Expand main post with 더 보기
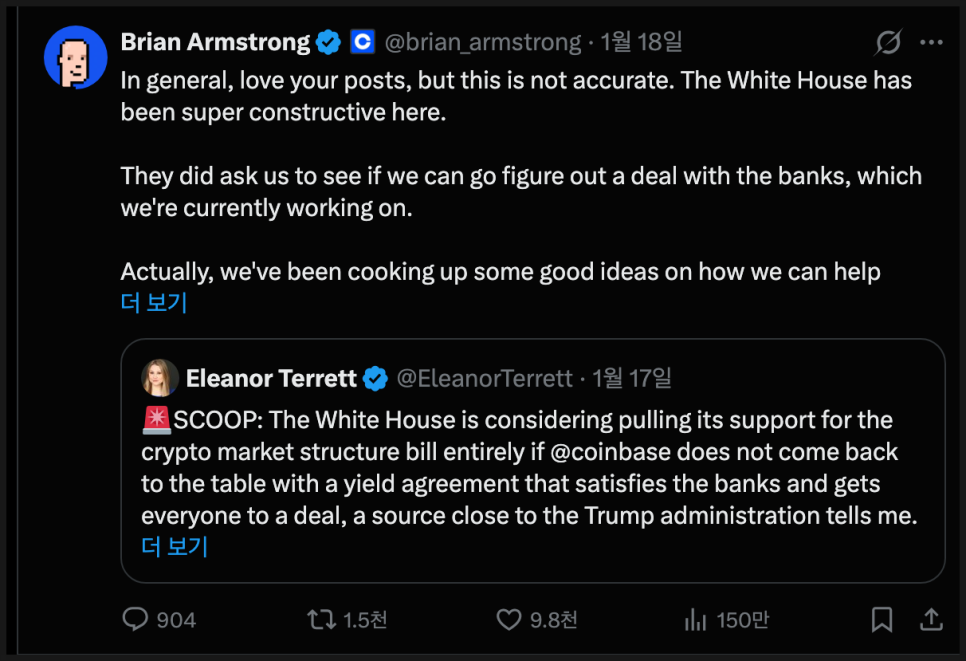 (154, 302)
